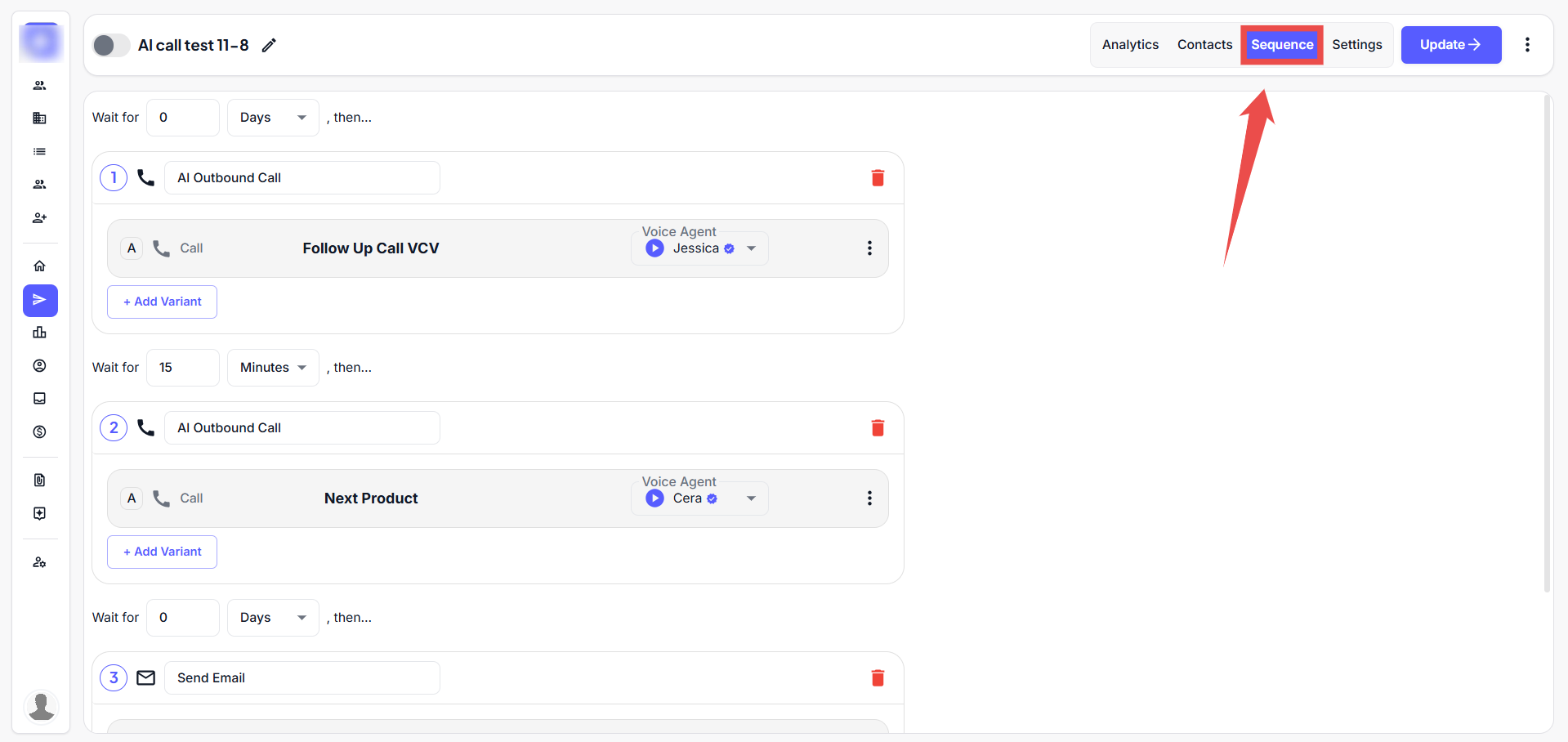Delete the Send Email step
The height and width of the screenshot is (742, 1568).
tap(878, 678)
